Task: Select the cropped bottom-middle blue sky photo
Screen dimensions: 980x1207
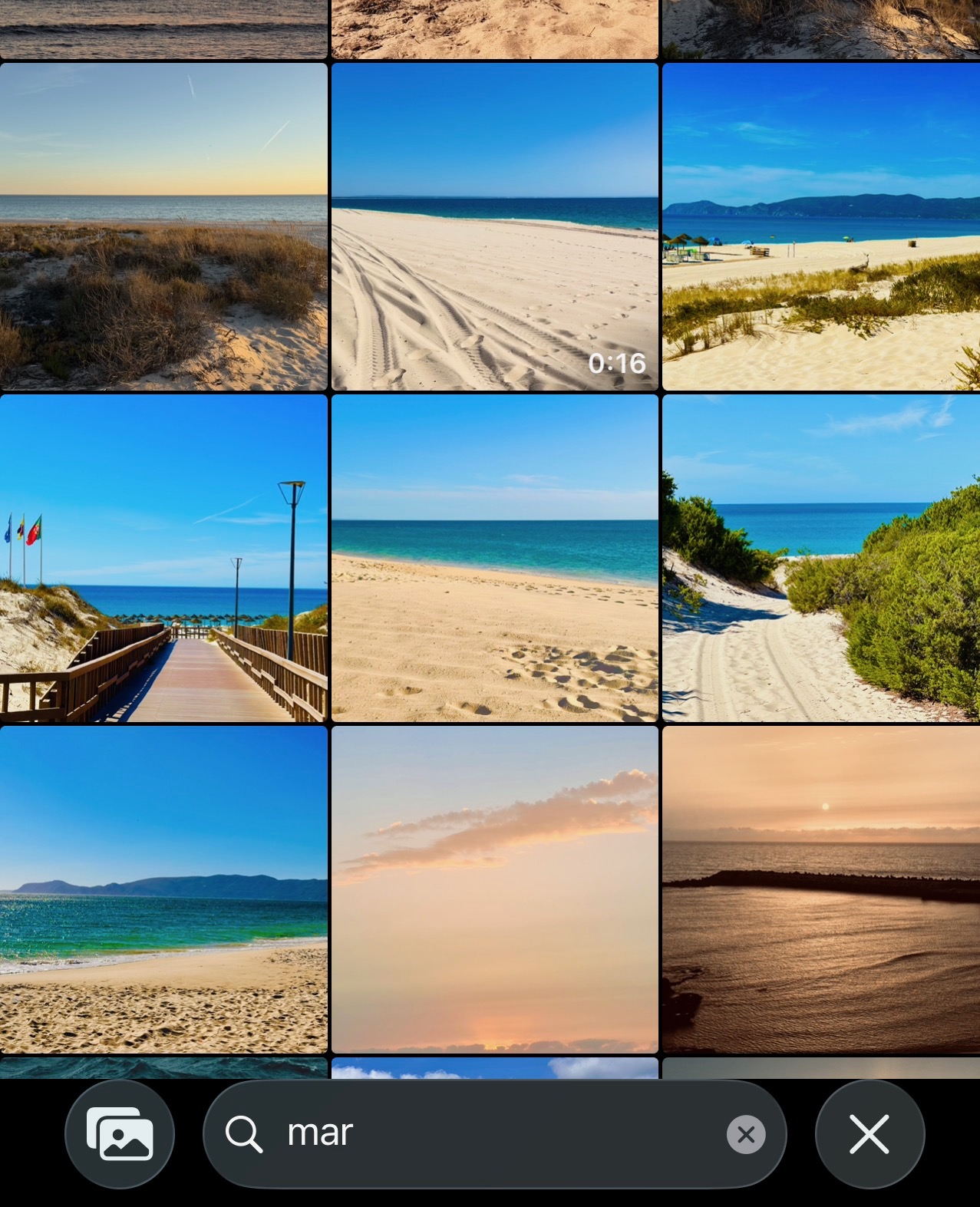Action: (494, 1067)
